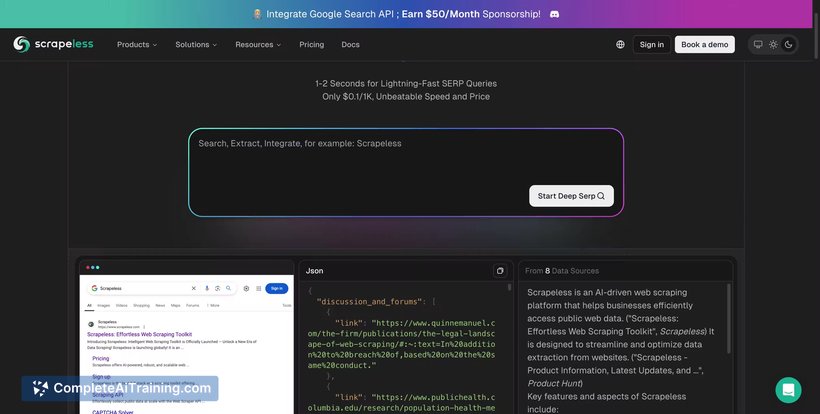
Task: Copy the Json output
Action: coord(500,271)
